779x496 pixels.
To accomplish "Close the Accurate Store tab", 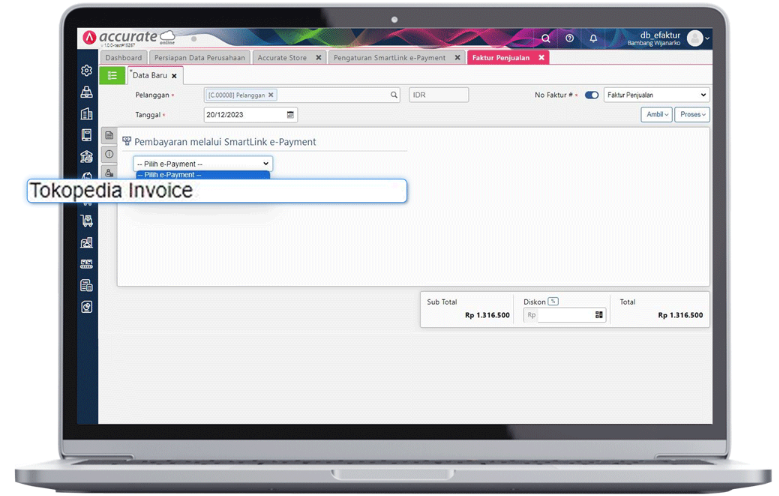I will 318,58.
